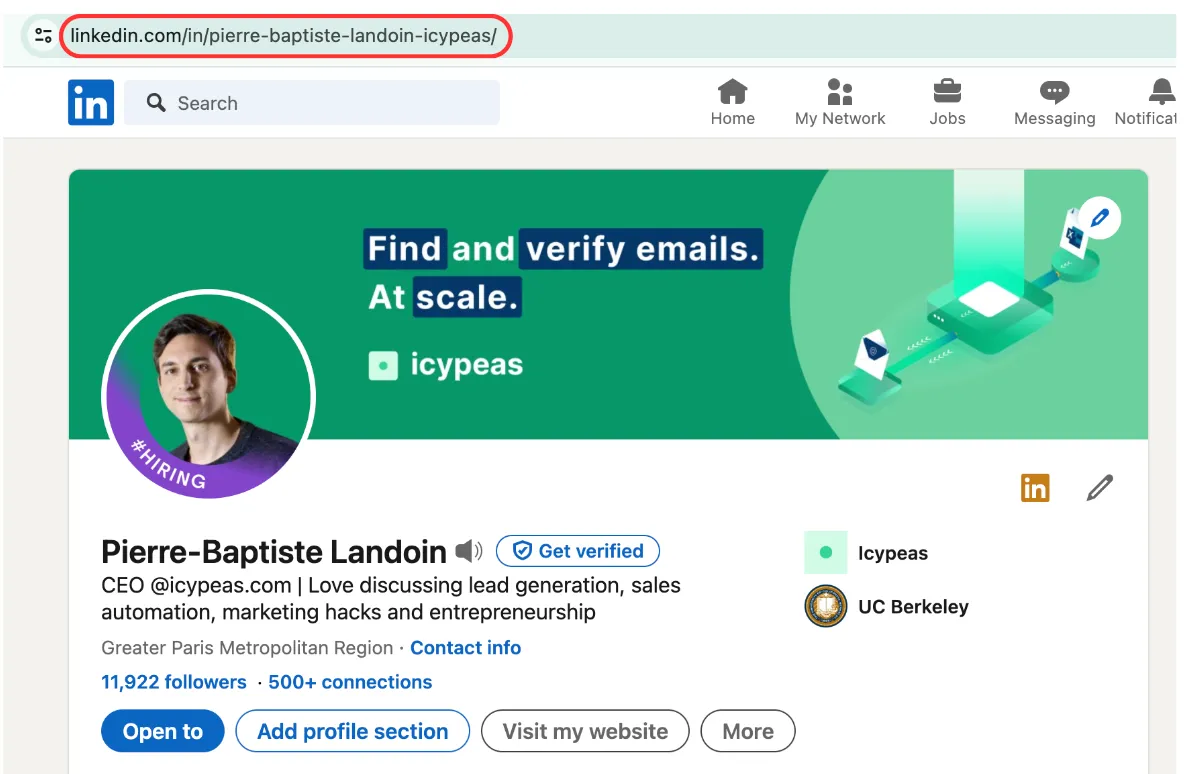This screenshot has height=774, width=1188.
Task: Open the profile photo with Hiring frame
Action: (208, 395)
